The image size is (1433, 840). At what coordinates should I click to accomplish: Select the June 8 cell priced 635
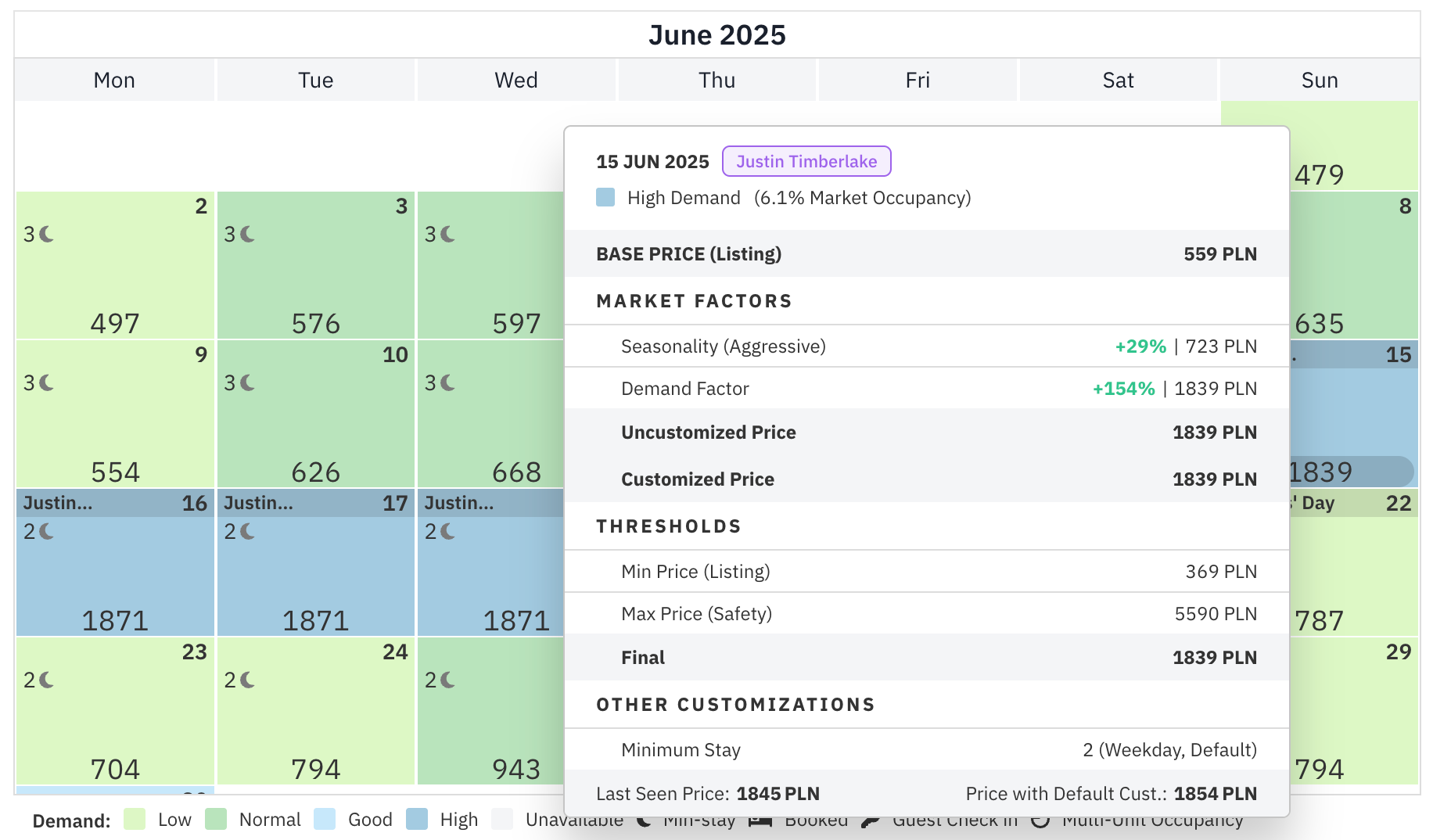pyautogui.click(x=1354, y=265)
